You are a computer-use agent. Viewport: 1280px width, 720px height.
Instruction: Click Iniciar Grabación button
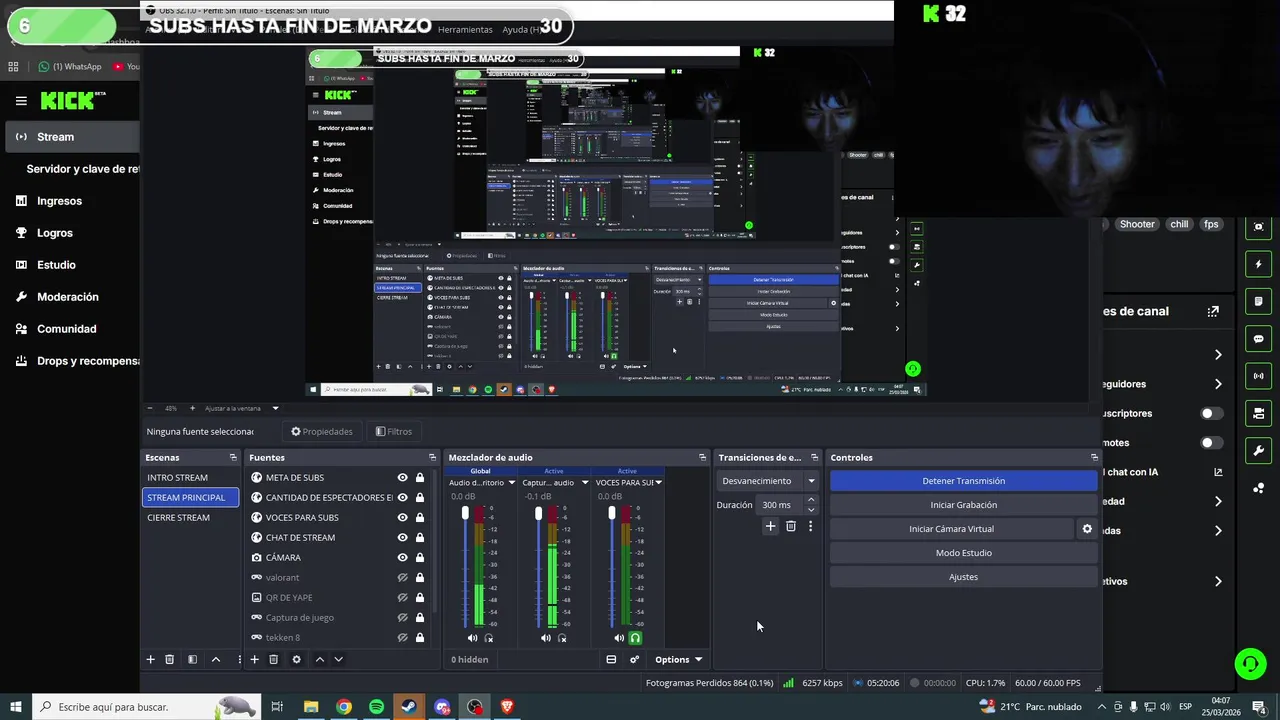pyautogui.click(x=963, y=505)
